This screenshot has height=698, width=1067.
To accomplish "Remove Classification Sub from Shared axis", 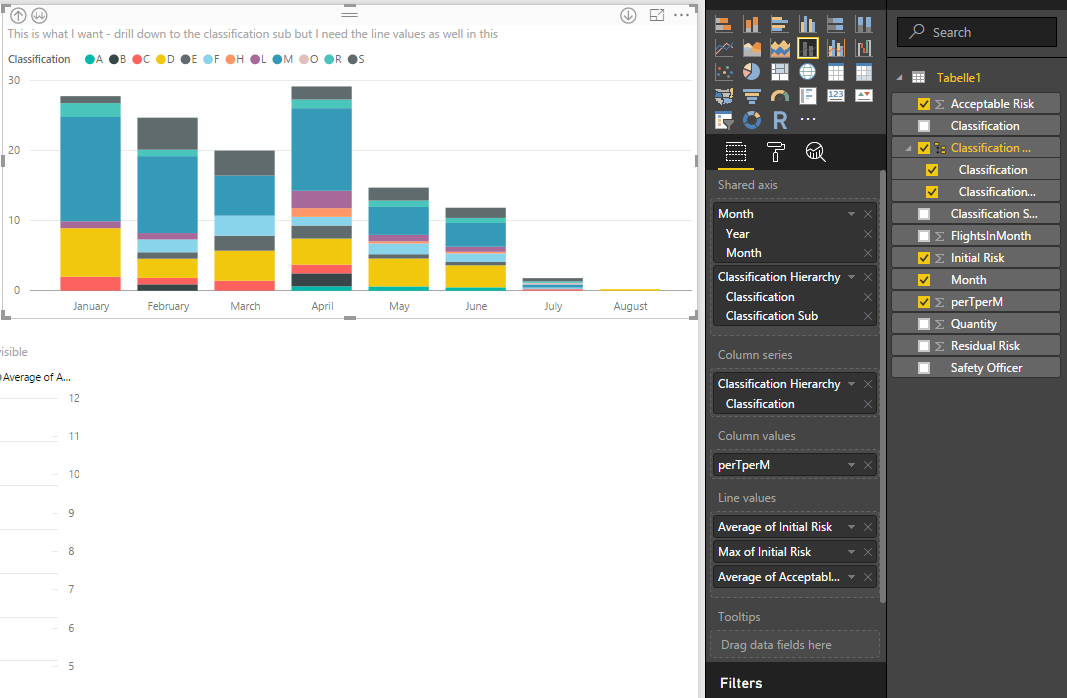I will pyautogui.click(x=868, y=316).
